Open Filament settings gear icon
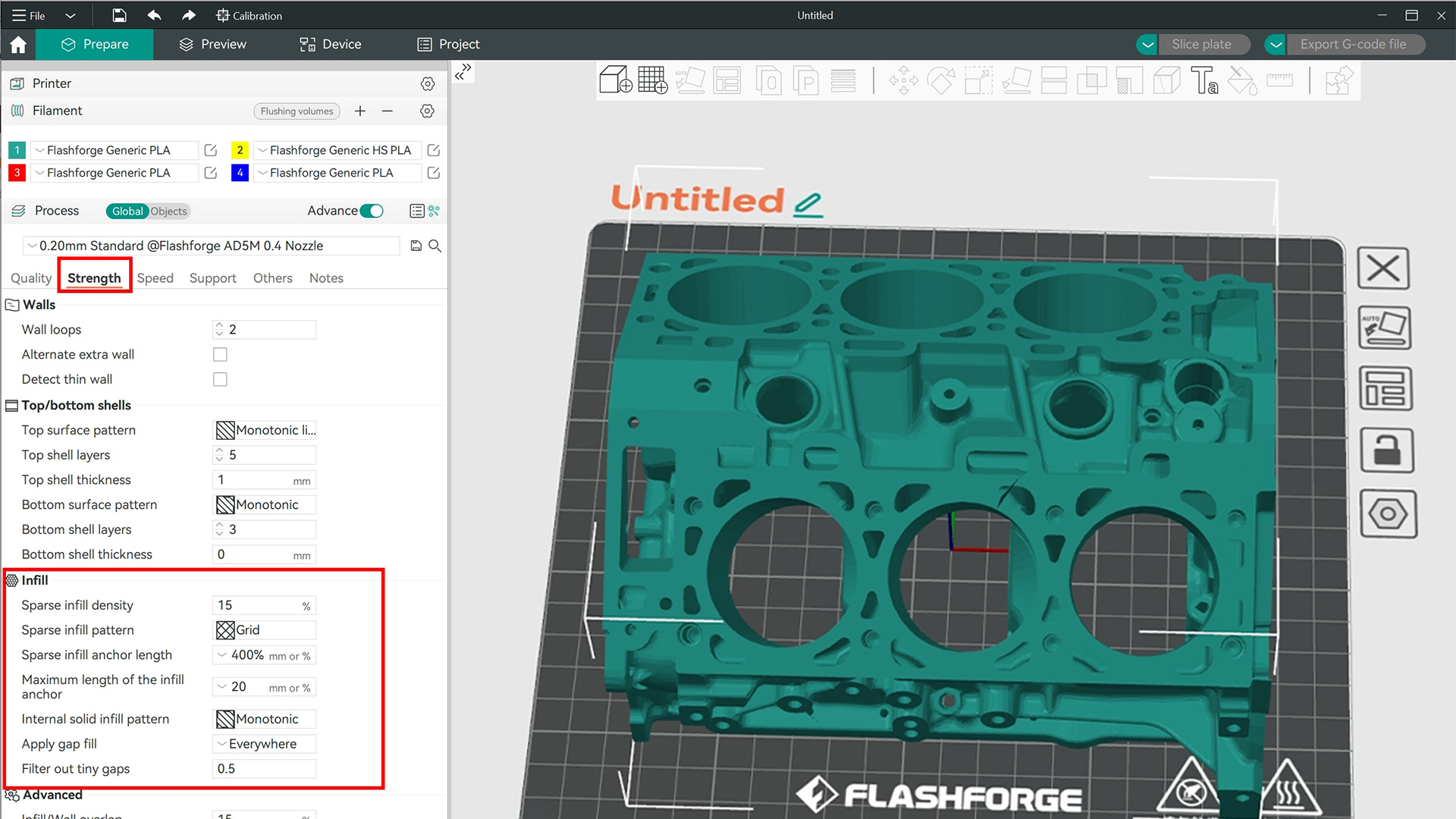1456x819 pixels. pyautogui.click(x=428, y=111)
